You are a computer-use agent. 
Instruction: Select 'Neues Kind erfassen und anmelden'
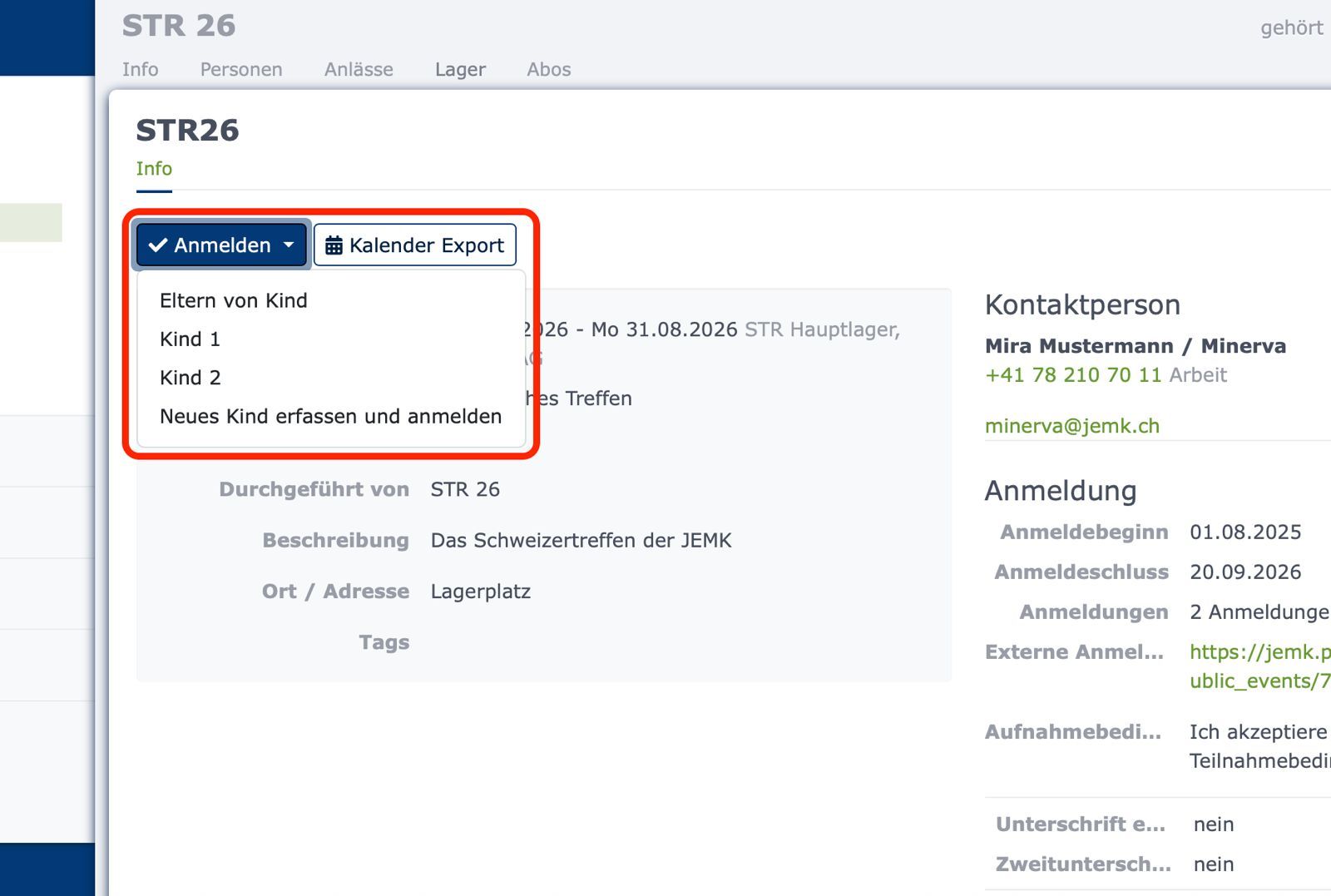pos(330,416)
